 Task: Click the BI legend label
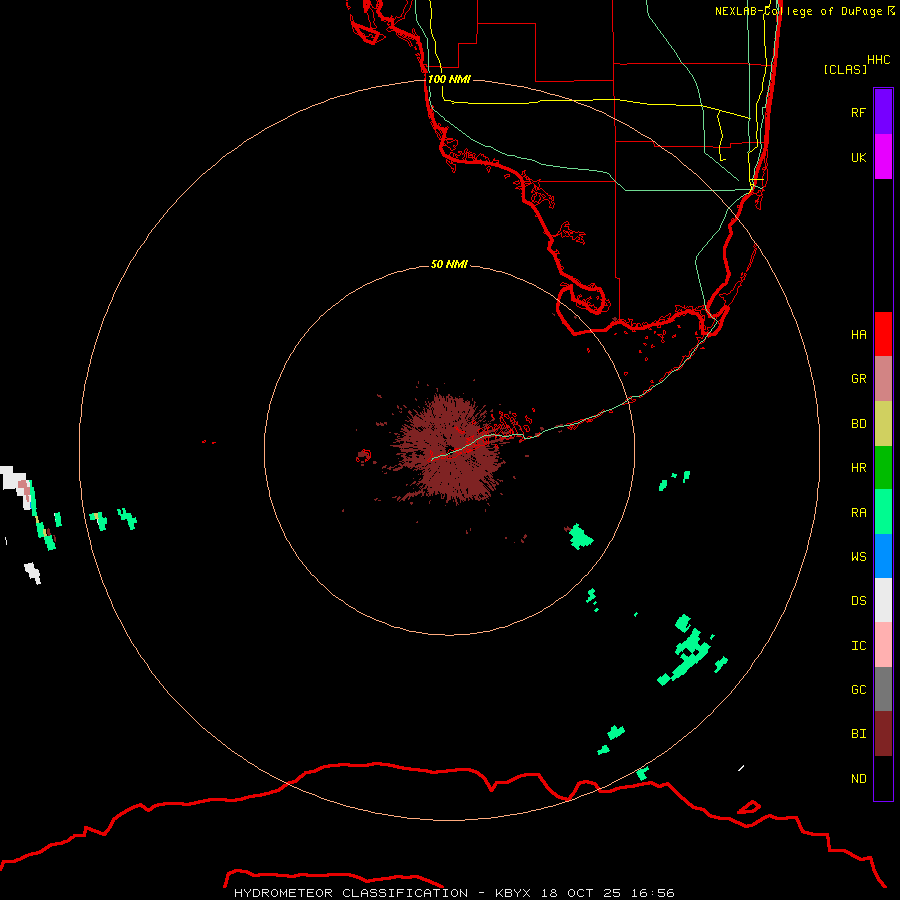click(858, 734)
